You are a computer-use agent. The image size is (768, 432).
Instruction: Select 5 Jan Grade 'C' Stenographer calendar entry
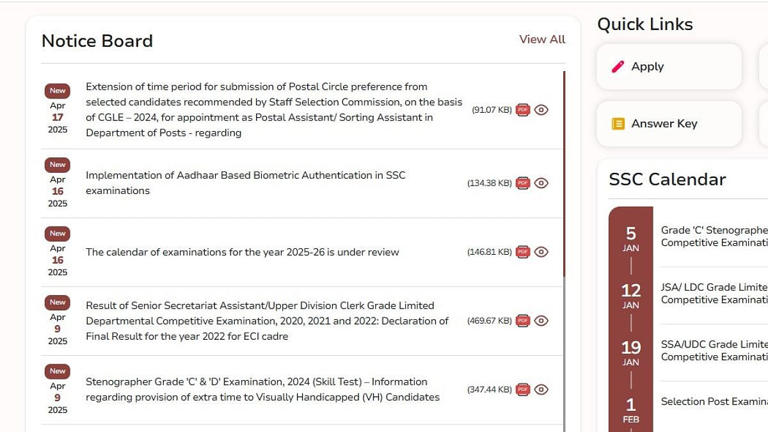tap(713, 237)
